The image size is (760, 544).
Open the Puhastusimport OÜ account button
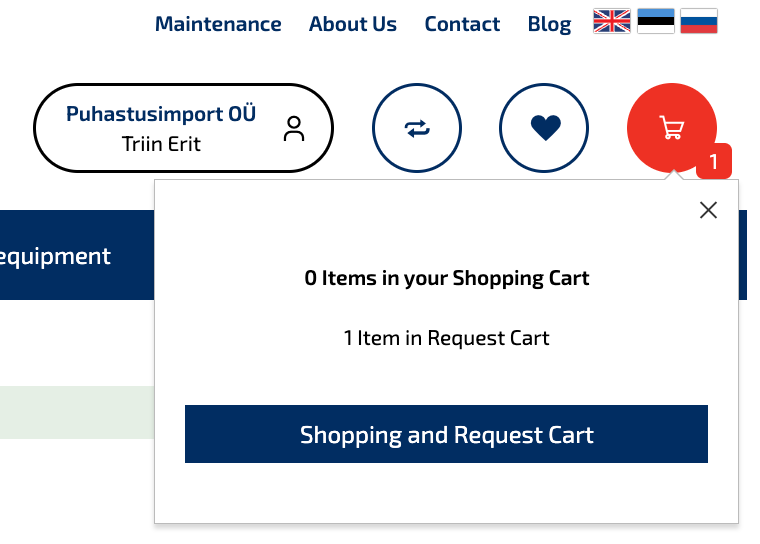coord(183,128)
